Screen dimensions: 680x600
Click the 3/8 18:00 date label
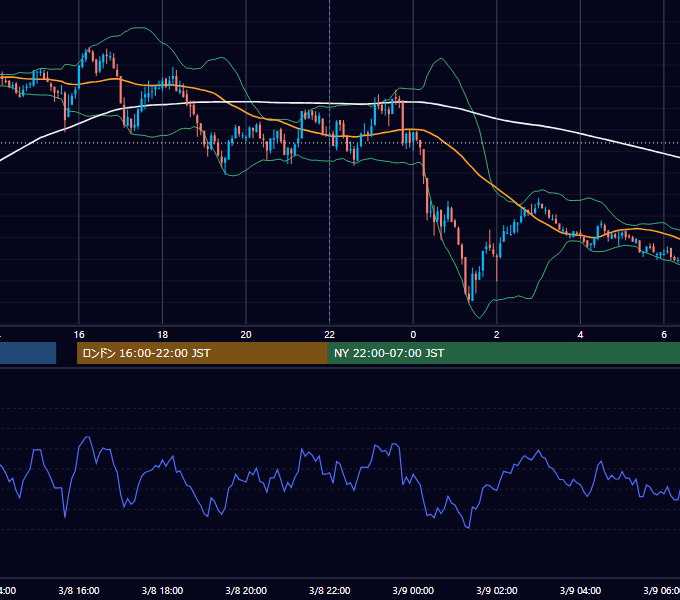tap(163, 590)
